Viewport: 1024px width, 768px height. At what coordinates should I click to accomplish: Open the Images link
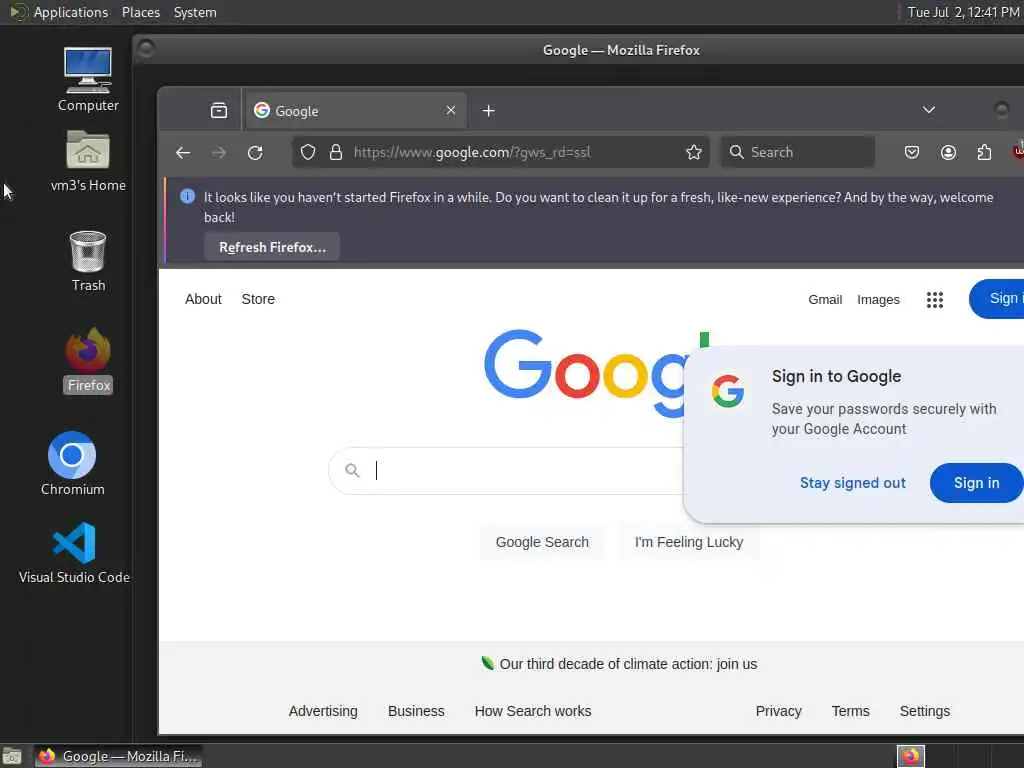point(878,299)
